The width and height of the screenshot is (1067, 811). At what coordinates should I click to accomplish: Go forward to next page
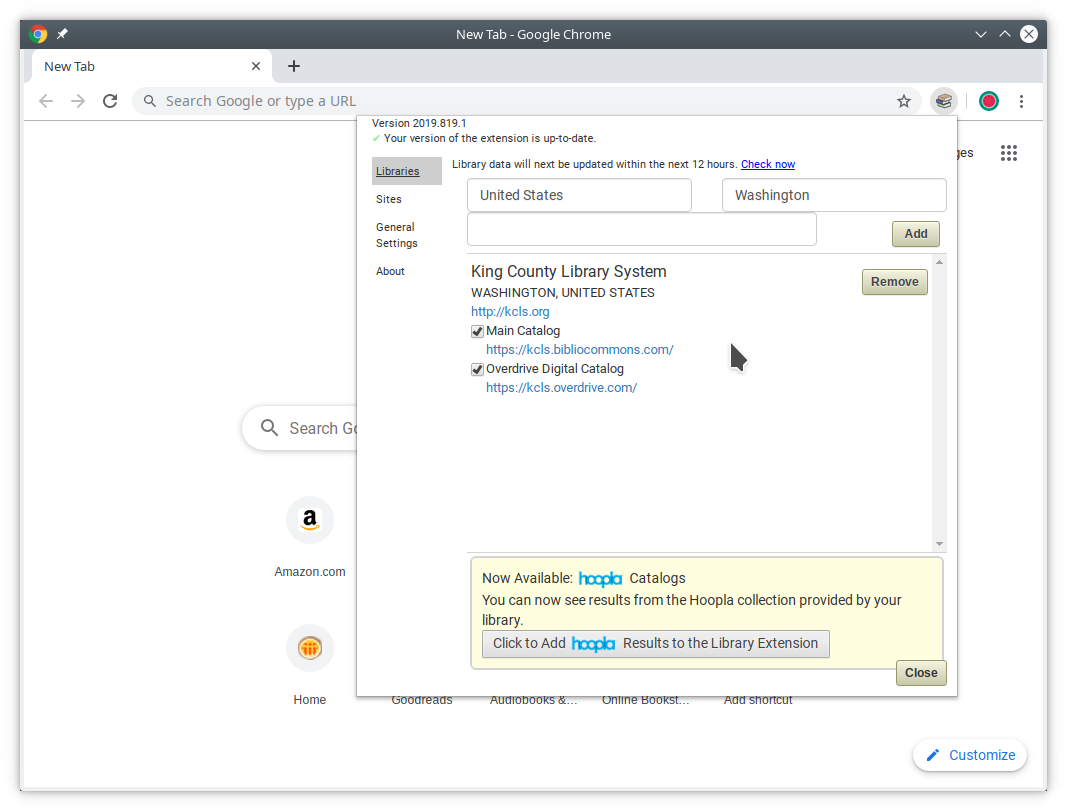[78, 101]
